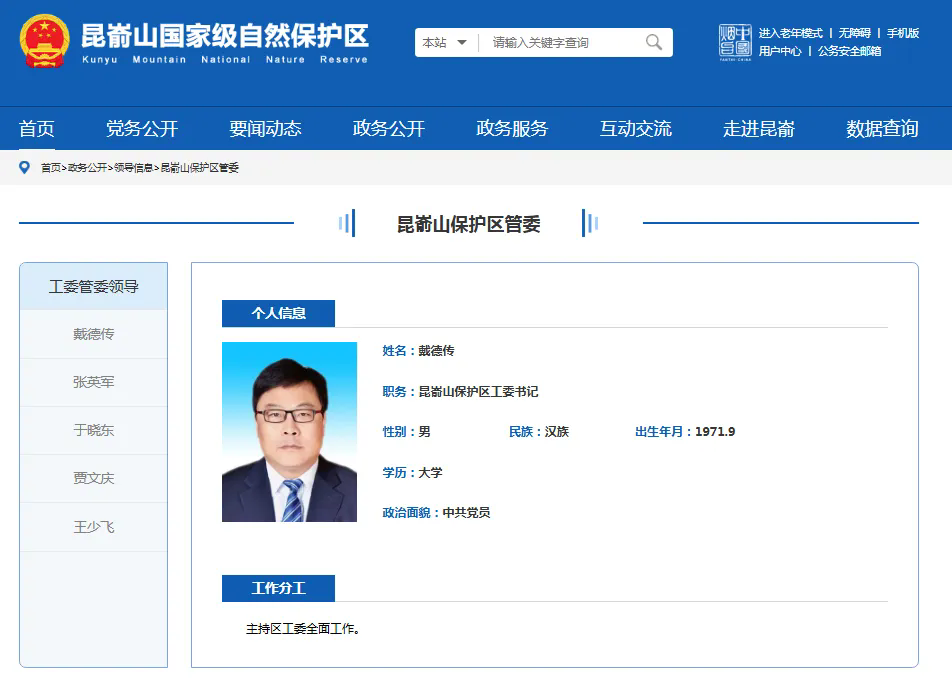Go to 首页 in navigation bar
The height and width of the screenshot is (678, 952).
click(37, 128)
